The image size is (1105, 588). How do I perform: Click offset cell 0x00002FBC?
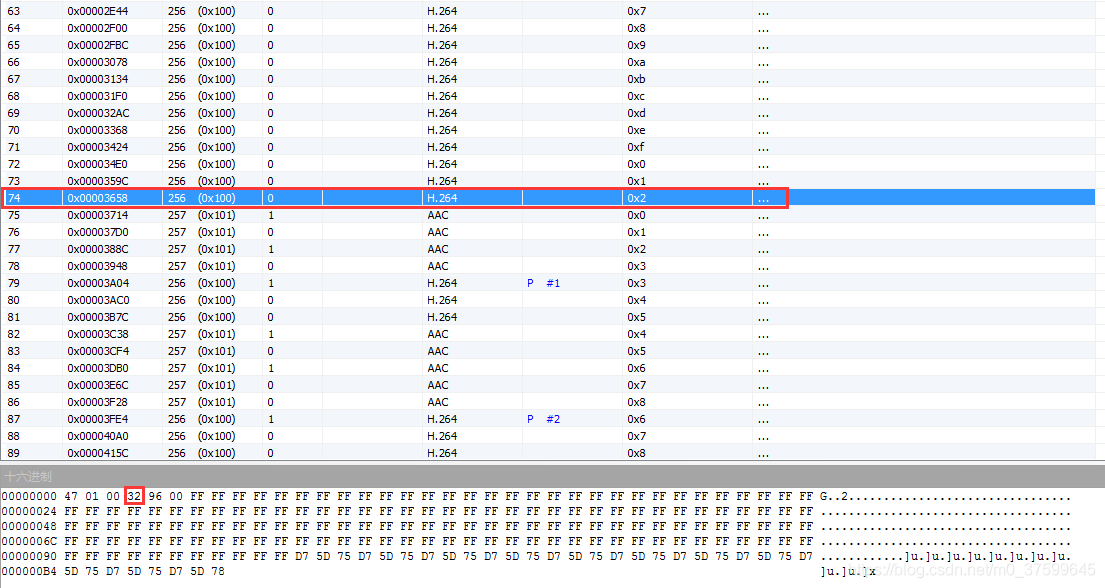point(98,45)
